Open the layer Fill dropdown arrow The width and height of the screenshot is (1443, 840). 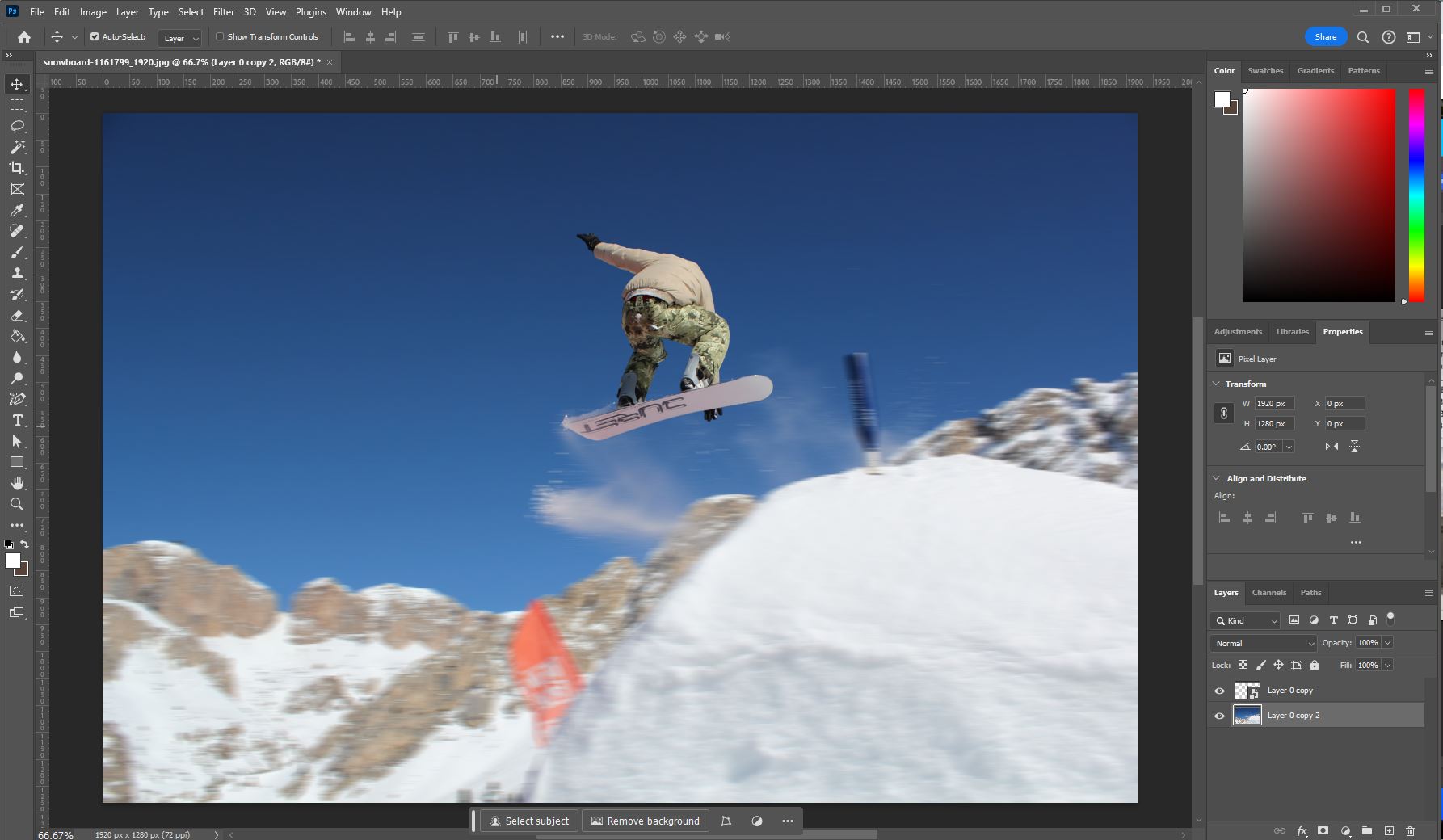point(1388,666)
